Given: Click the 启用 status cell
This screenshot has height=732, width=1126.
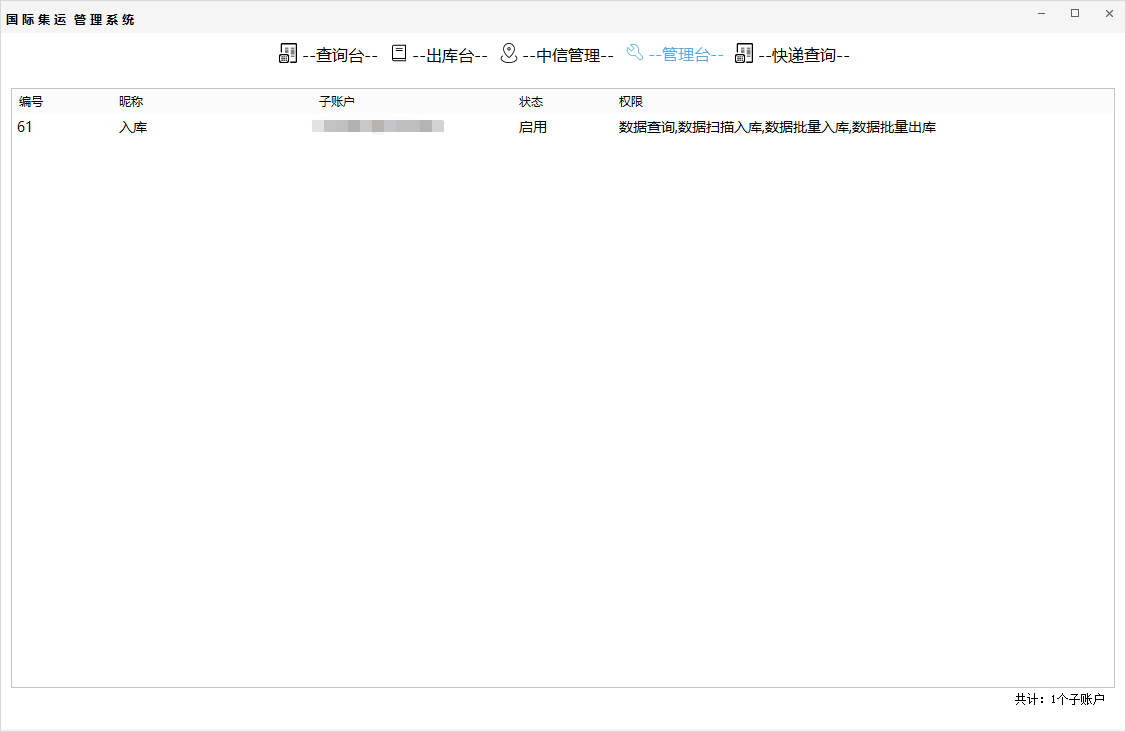Looking at the screenshot, I should point(533,127).
